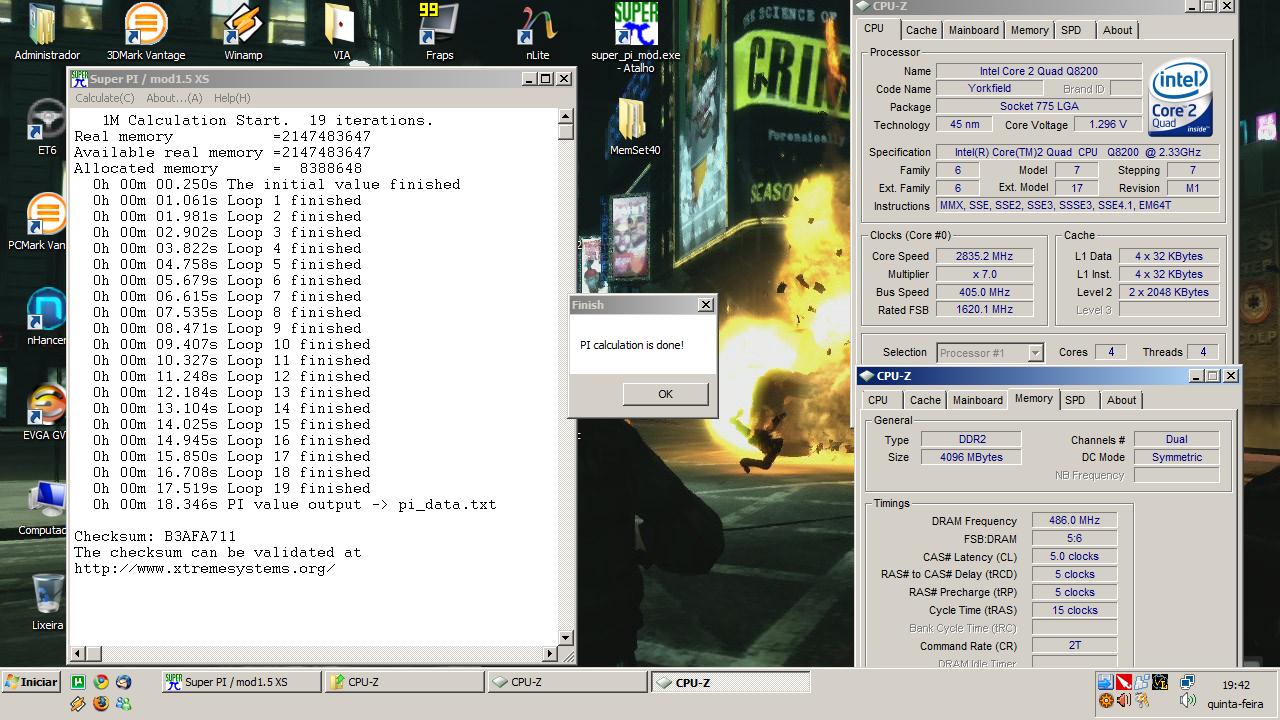Select the ET6 desktop shortcut
Image resolution: width=1280 pixels, height=720 pixels.
click(x=47, y=127)
